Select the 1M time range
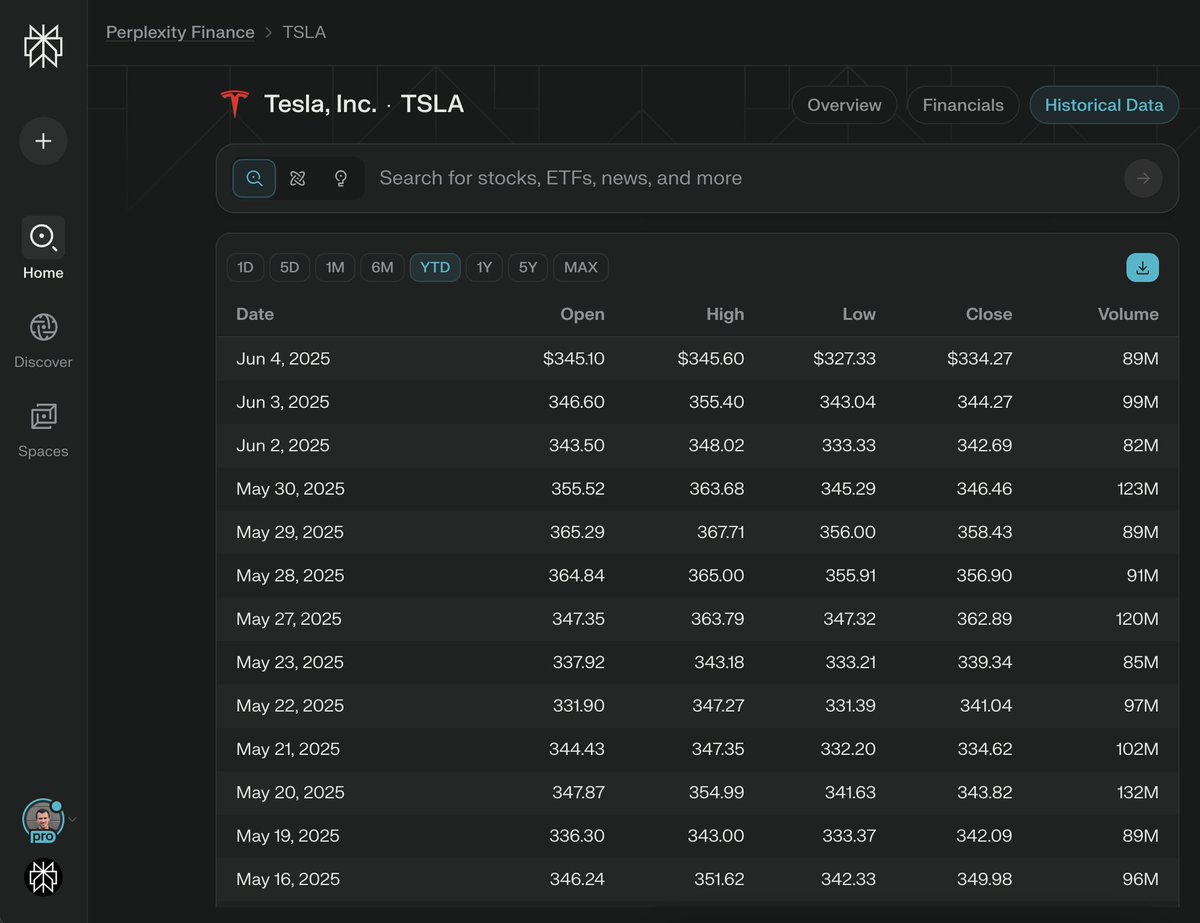This screenshot has height=923, width=1200. [335, 267]
